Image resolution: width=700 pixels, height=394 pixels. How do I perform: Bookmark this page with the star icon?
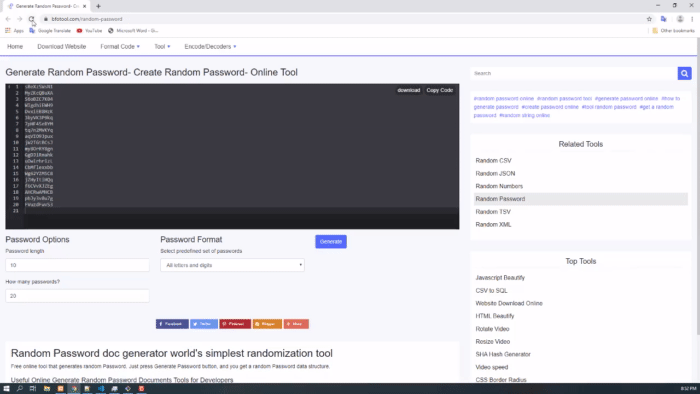(649, 19)
